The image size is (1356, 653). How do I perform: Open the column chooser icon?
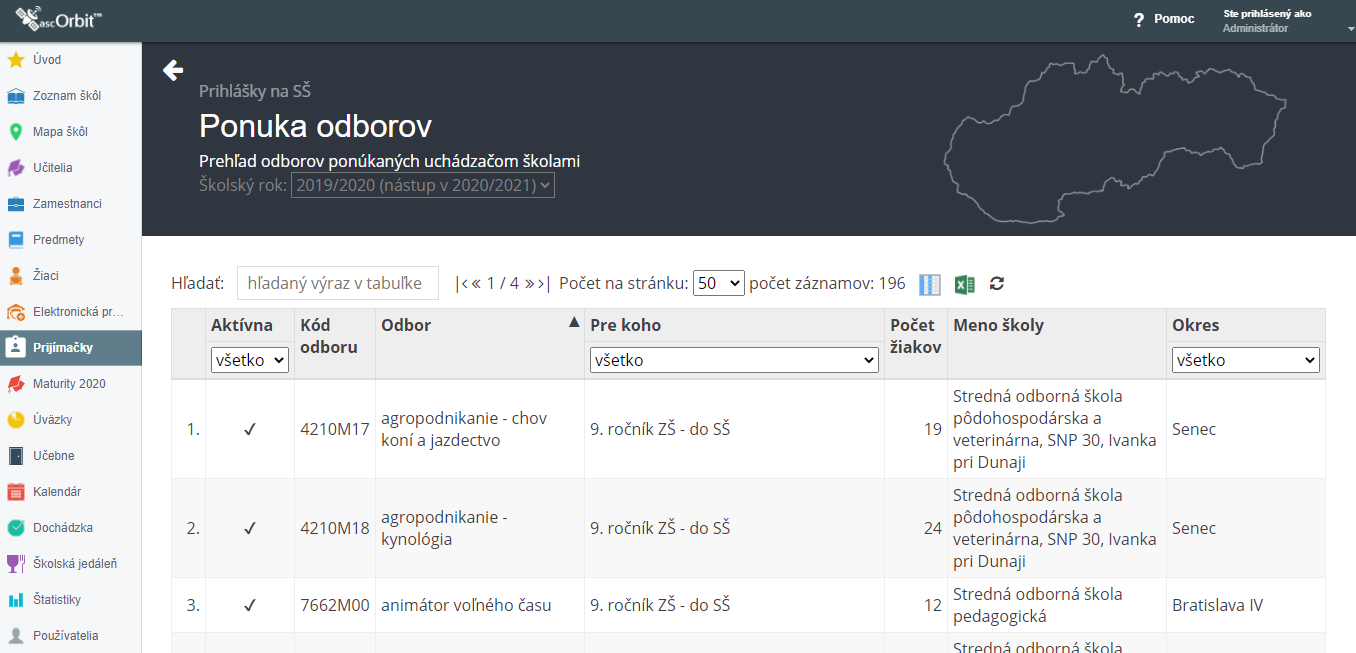(930, 284)
